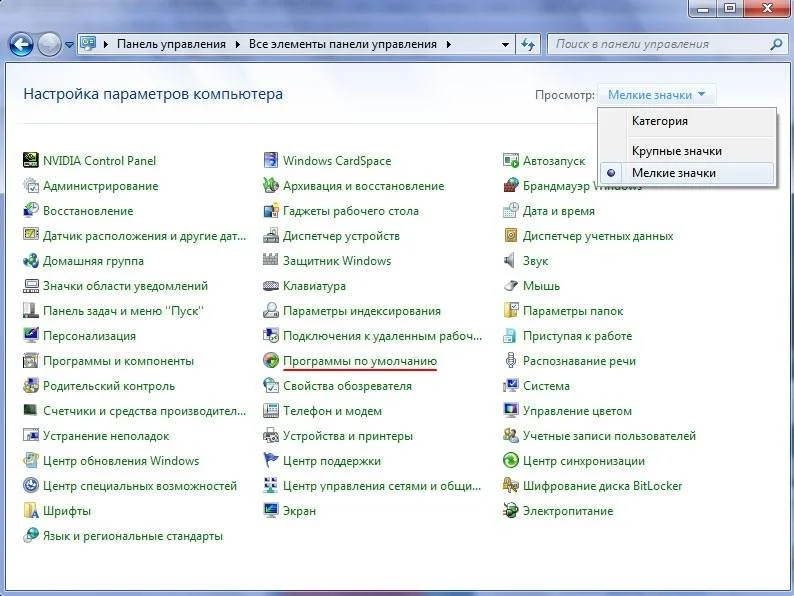
Task: Expand the arrow before Панель управления breadcrumb
Action: tap(105, 45)
